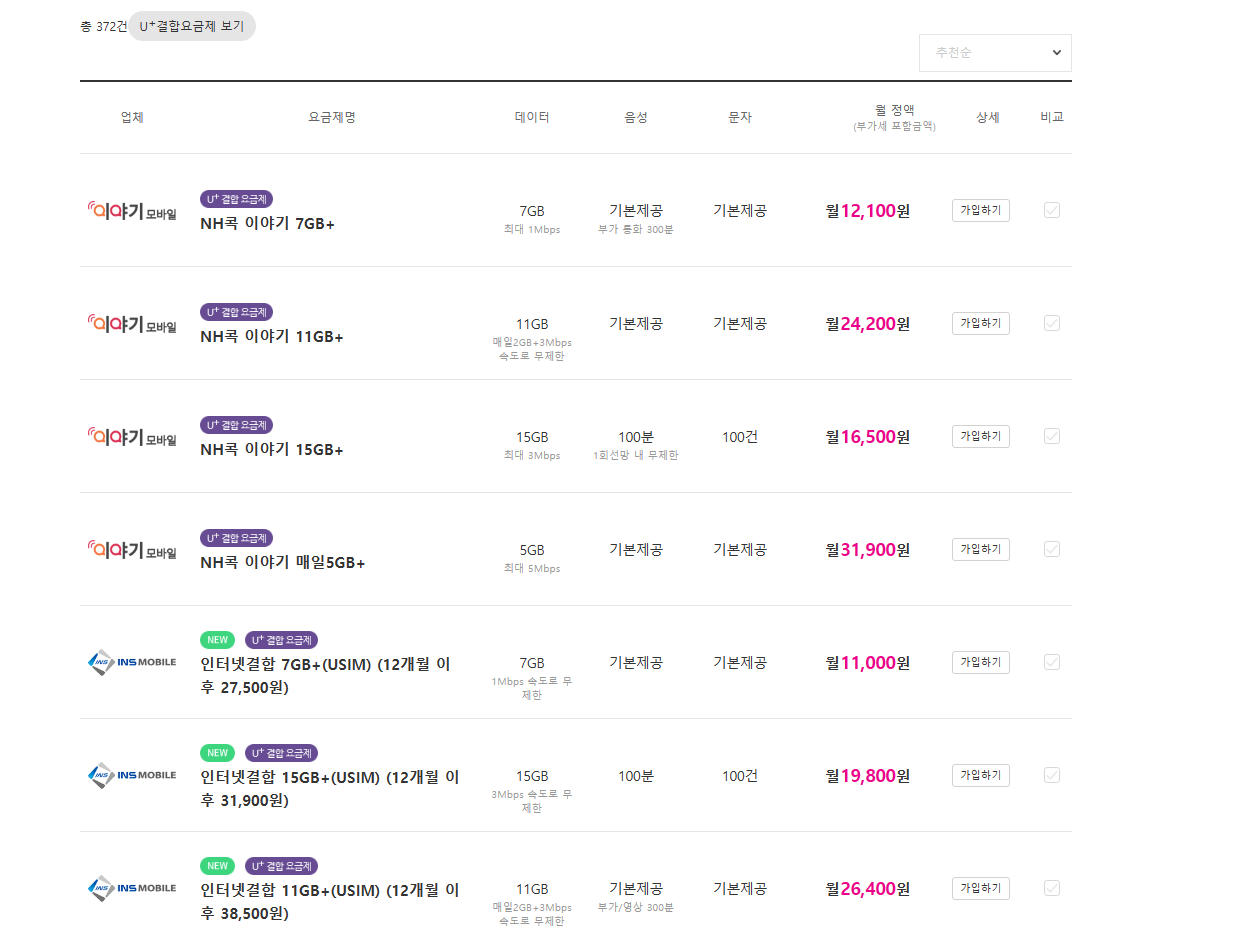Click the 이야기 모바일 logo beside NH콕 이야기 7GB+

click(132, 211)
